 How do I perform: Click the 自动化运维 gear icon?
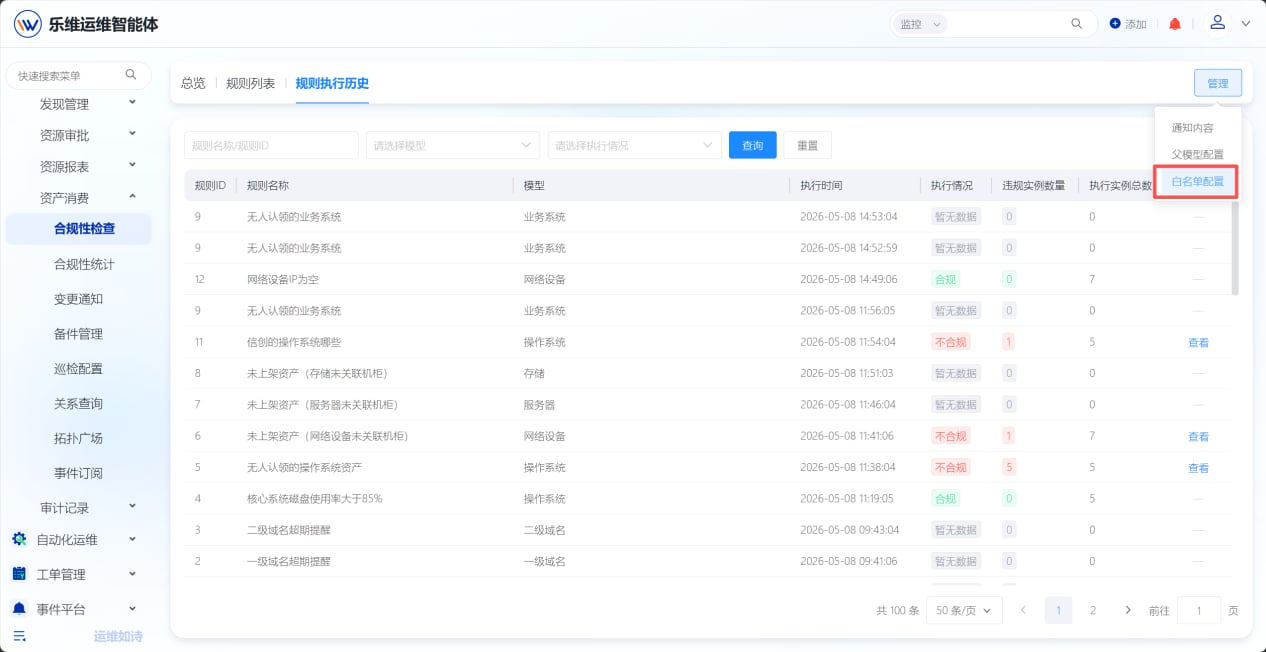[x=19, y=539]
